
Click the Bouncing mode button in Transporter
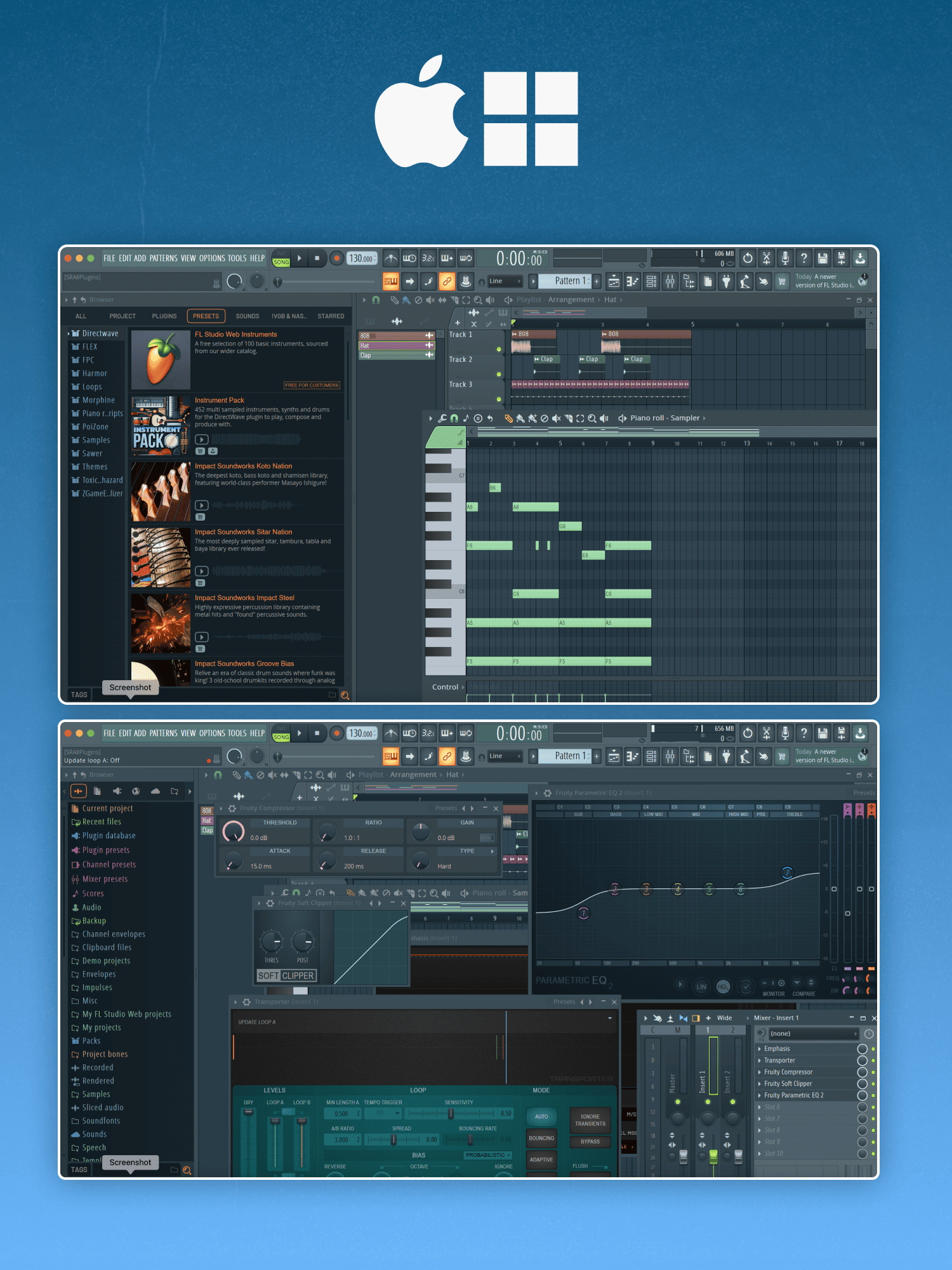pos(541,1138)
